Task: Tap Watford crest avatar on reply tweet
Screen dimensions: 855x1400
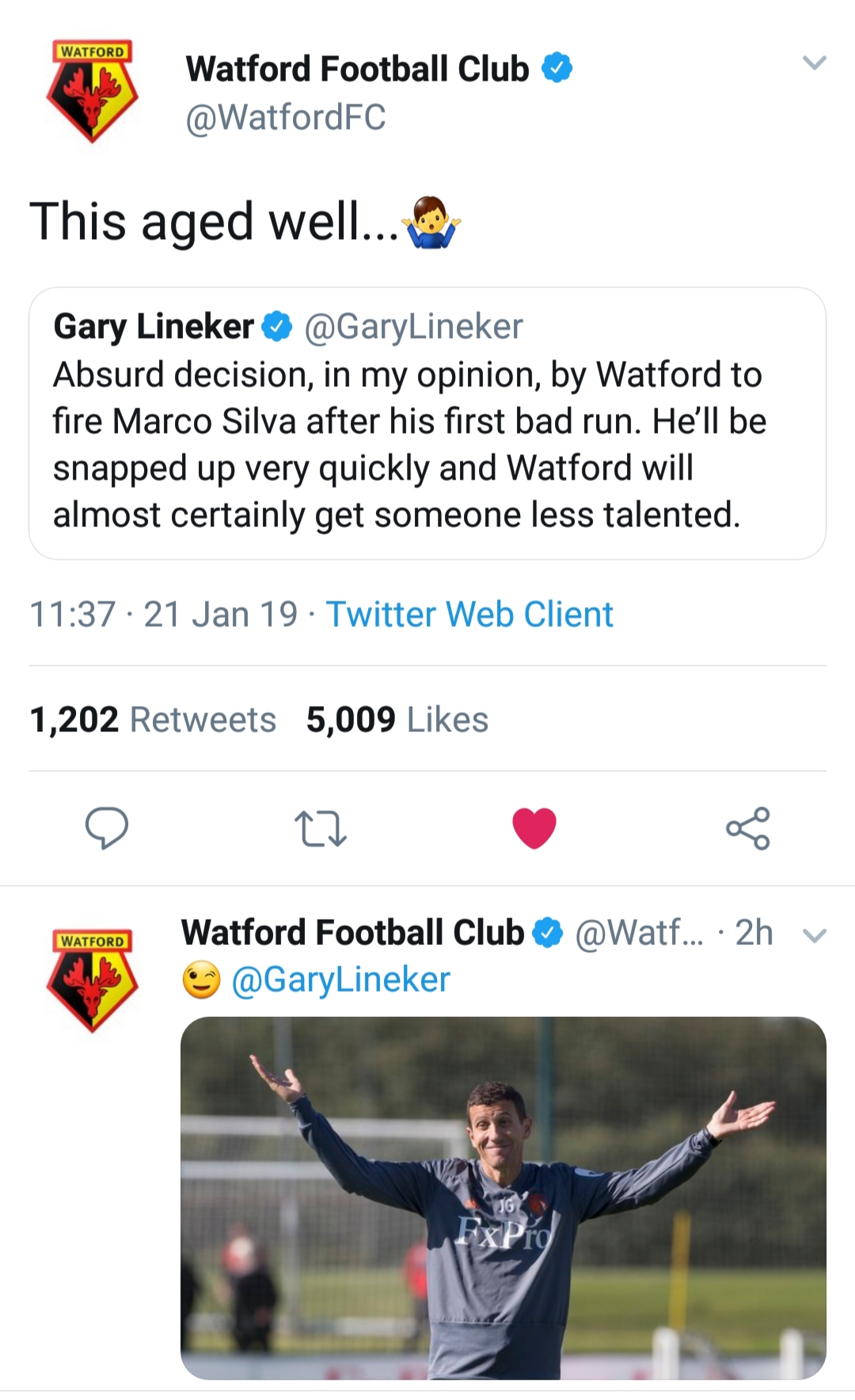Action: coord(93,980)
